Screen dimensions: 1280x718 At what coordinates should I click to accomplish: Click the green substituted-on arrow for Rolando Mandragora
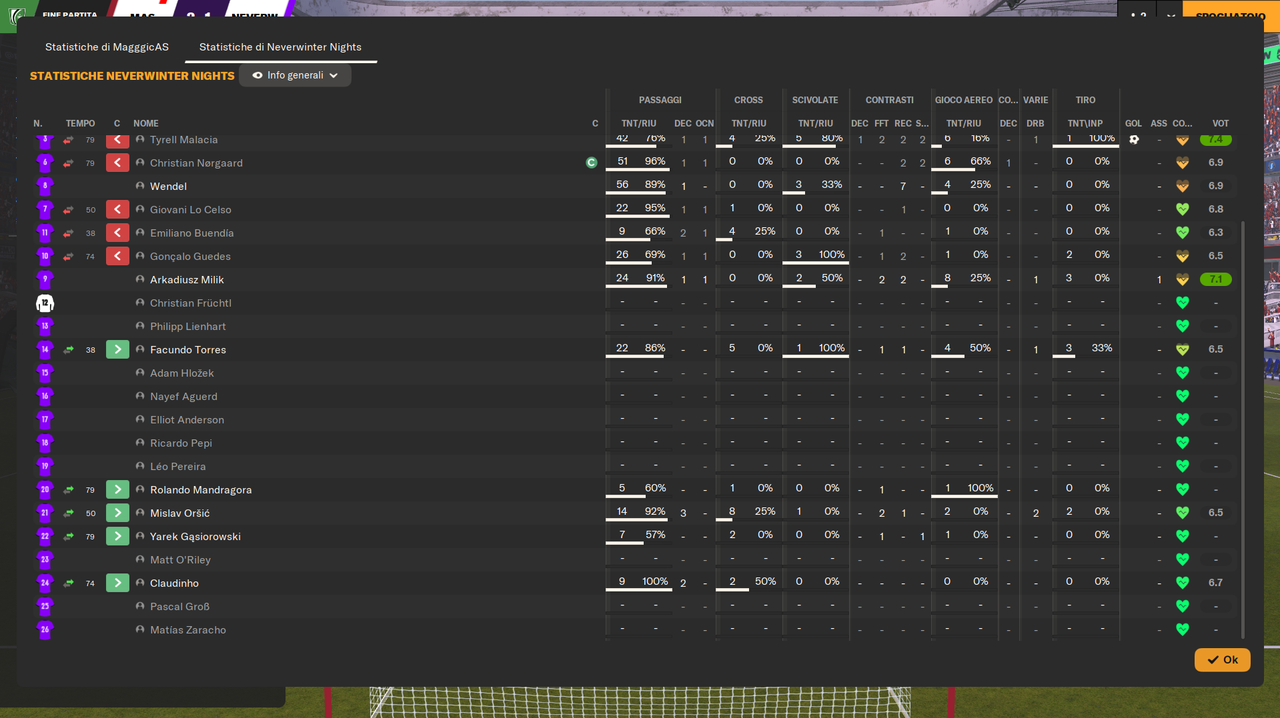pyautogui.click(x=117, y=490)
